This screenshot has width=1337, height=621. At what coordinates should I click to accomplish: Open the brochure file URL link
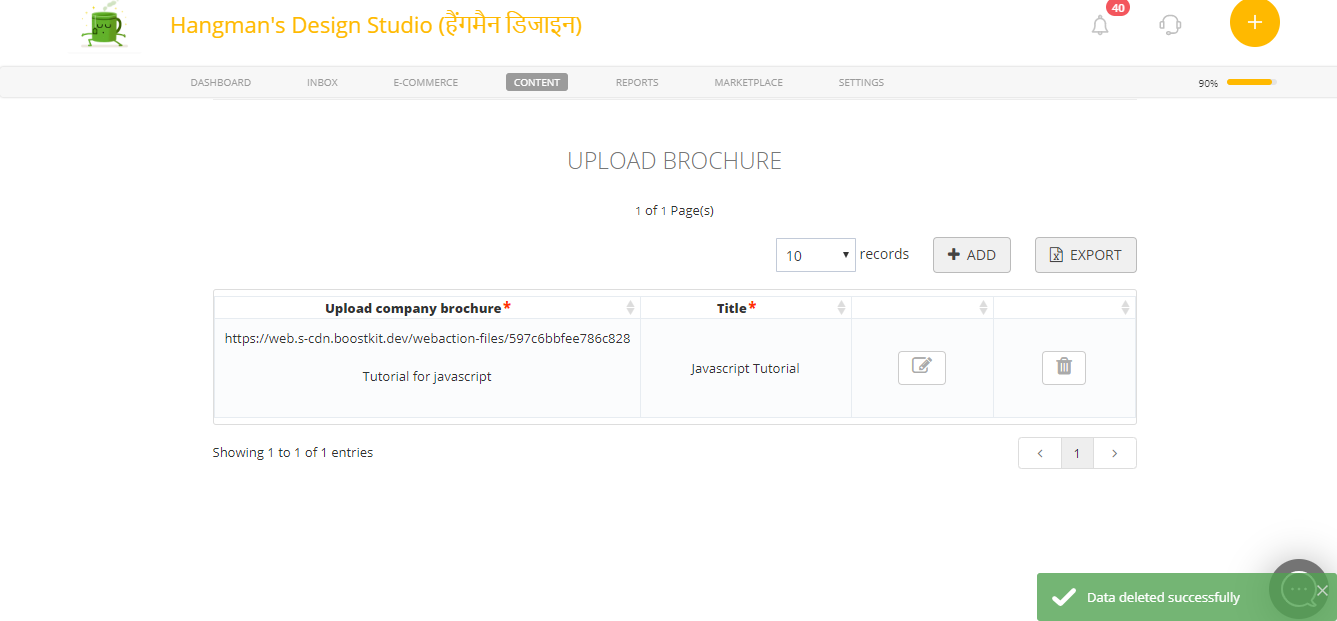pos(427,338)
